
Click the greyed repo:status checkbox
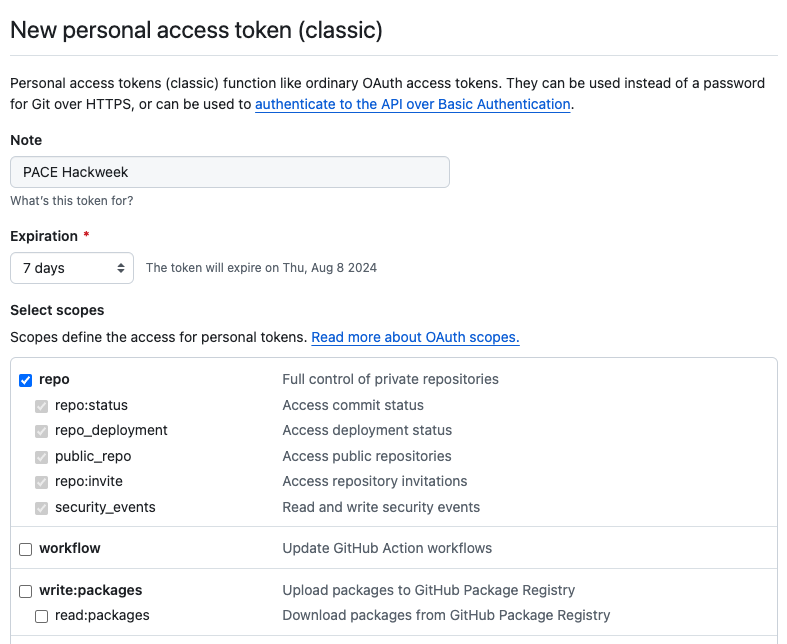pyautogui.click(x=42, y=406)
